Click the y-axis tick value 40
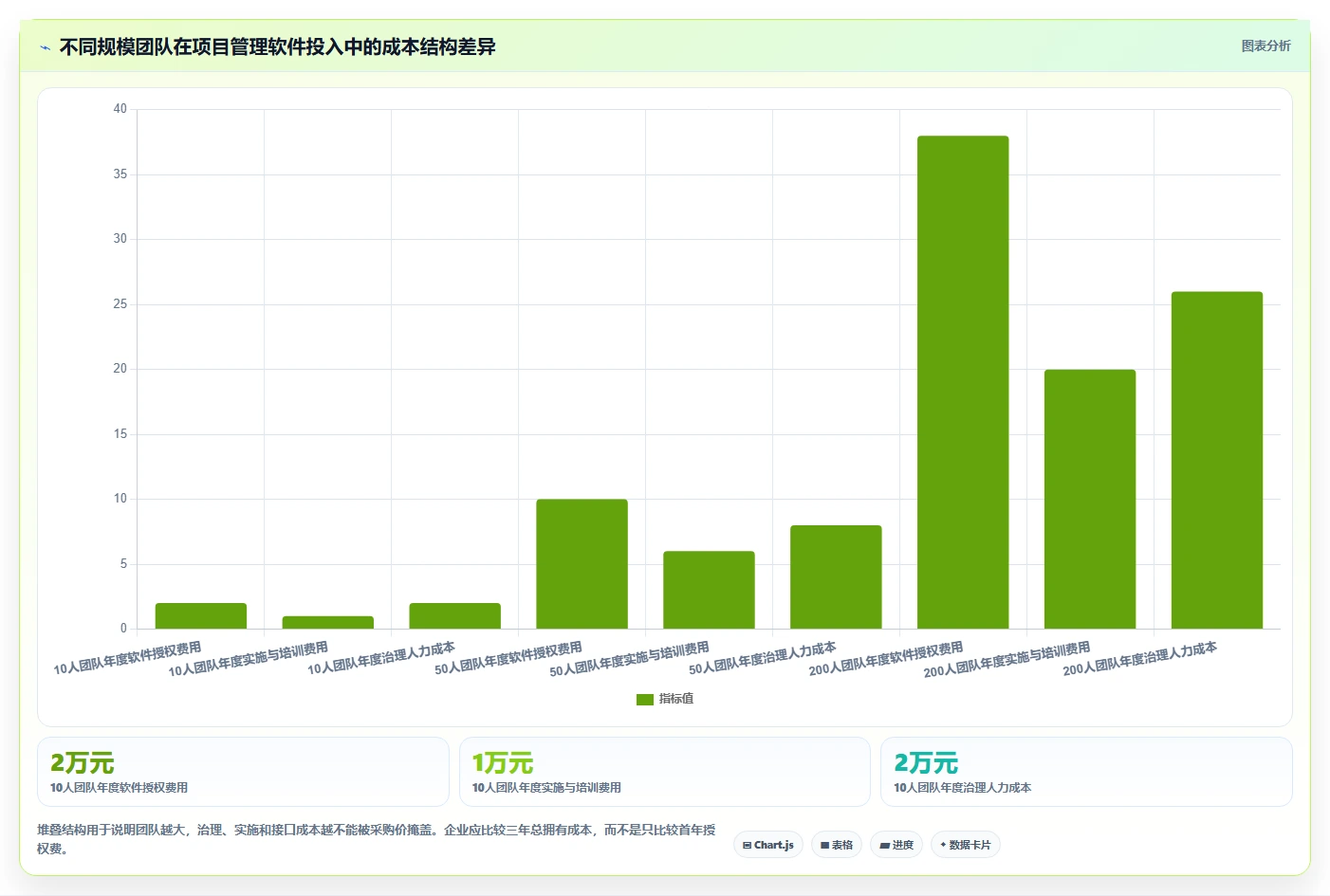Image resolution: width=1330 pixels, height=896 pixels. pyautogui.click(x=120, y=109)
